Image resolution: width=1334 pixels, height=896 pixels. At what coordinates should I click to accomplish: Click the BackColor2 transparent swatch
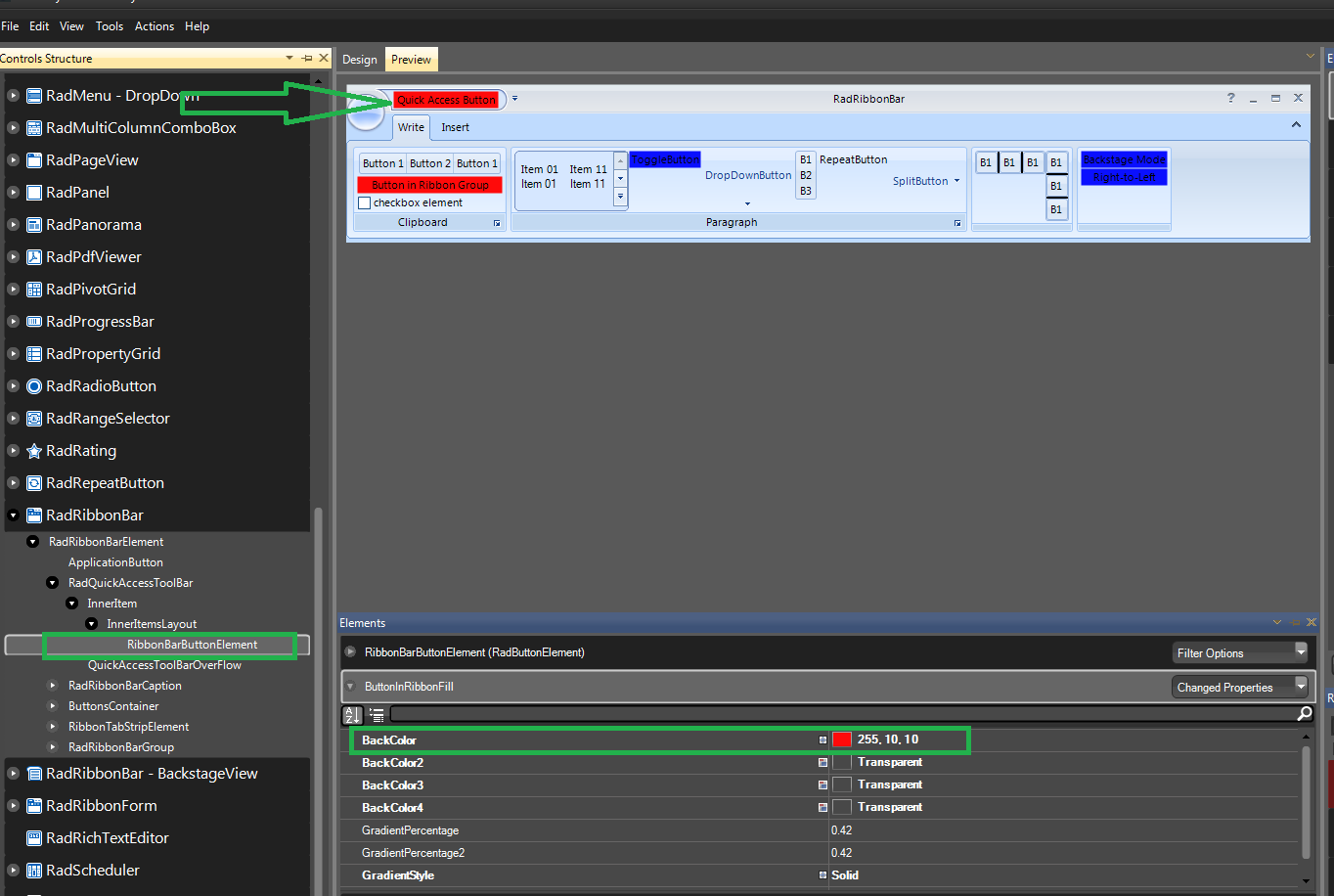[x=842, y=763]
